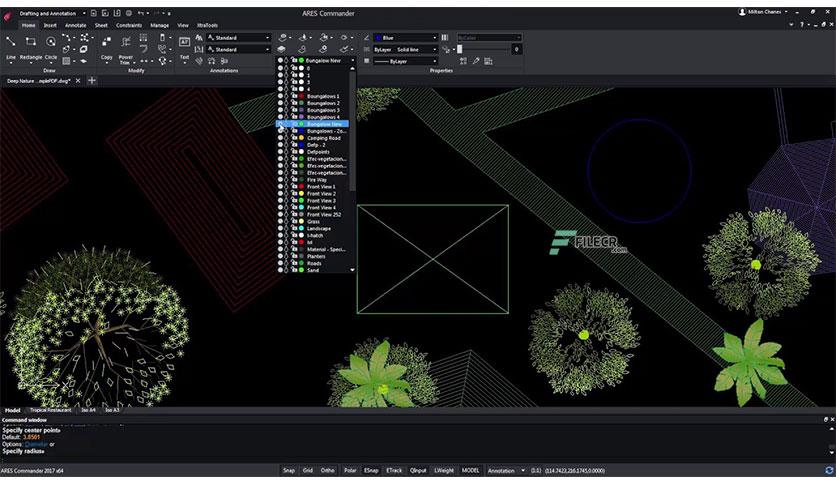The image size is (836, 484).
Task: Click the hatch tool icon in Draw group
Action: 66,61
